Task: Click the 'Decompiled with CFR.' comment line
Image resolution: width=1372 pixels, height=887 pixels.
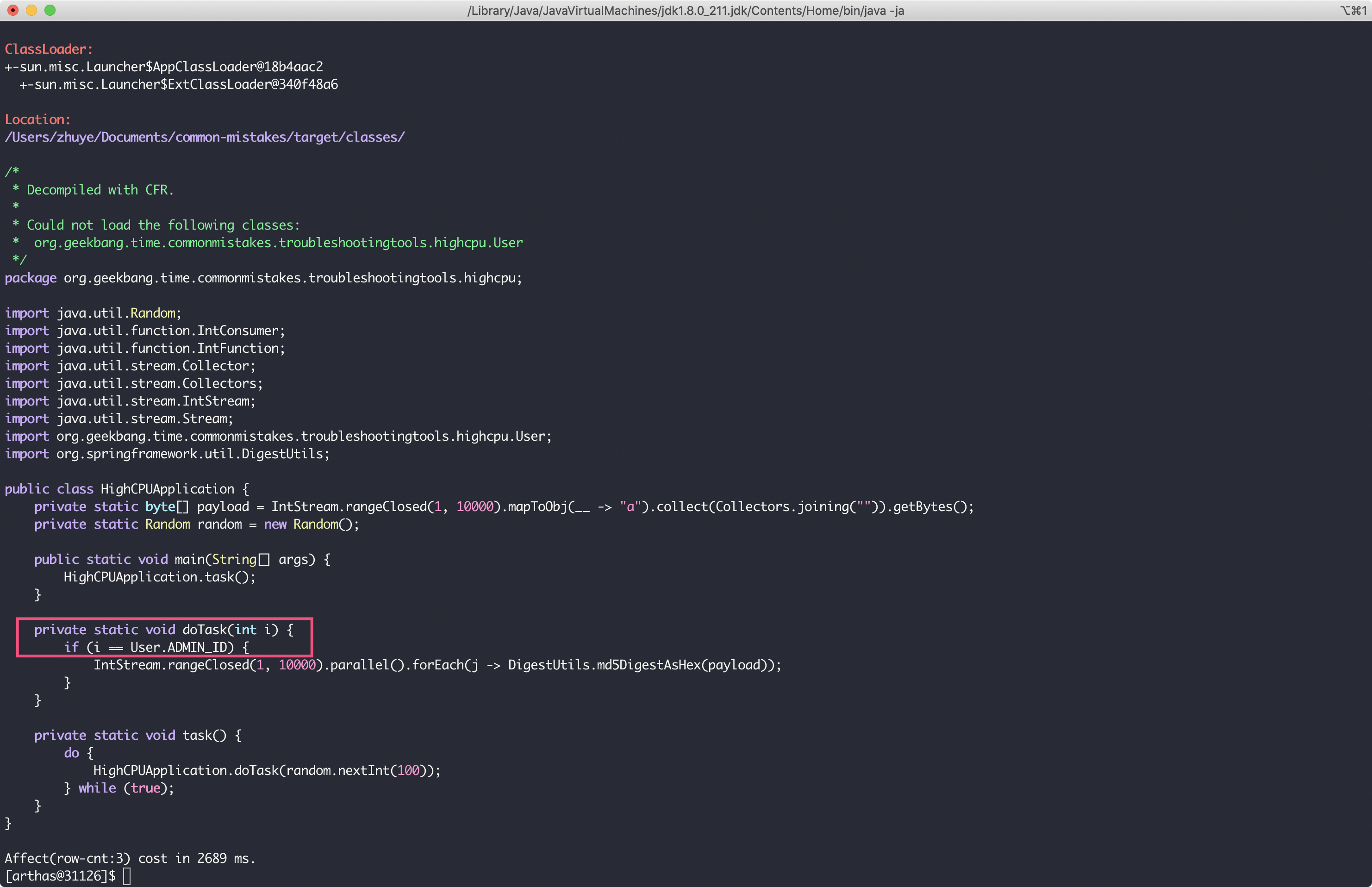Action: tap(100, 190)
